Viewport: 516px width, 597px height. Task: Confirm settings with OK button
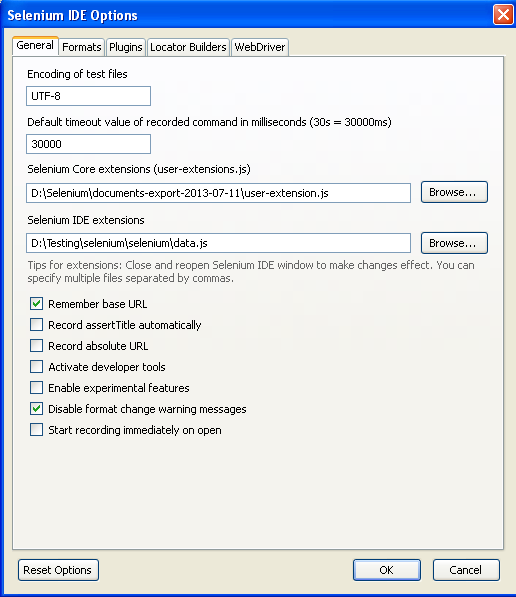click(387, 570)
